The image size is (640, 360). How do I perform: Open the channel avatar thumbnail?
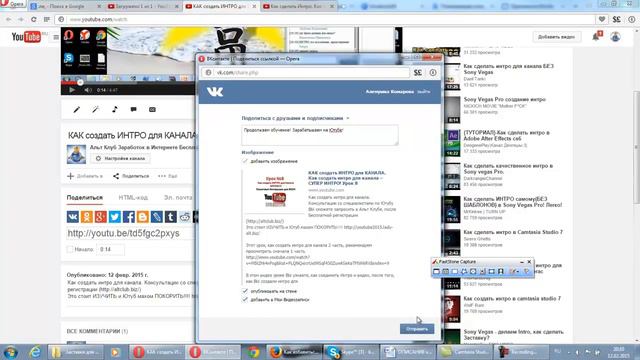(x=76, y=154)
